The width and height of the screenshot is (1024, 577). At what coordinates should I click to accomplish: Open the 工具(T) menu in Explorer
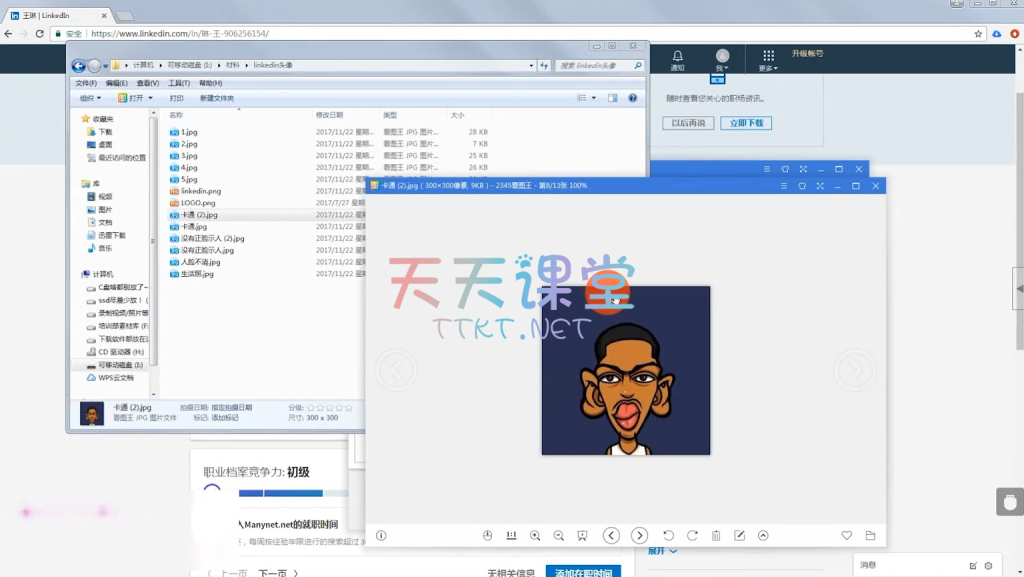pos(179,83)
